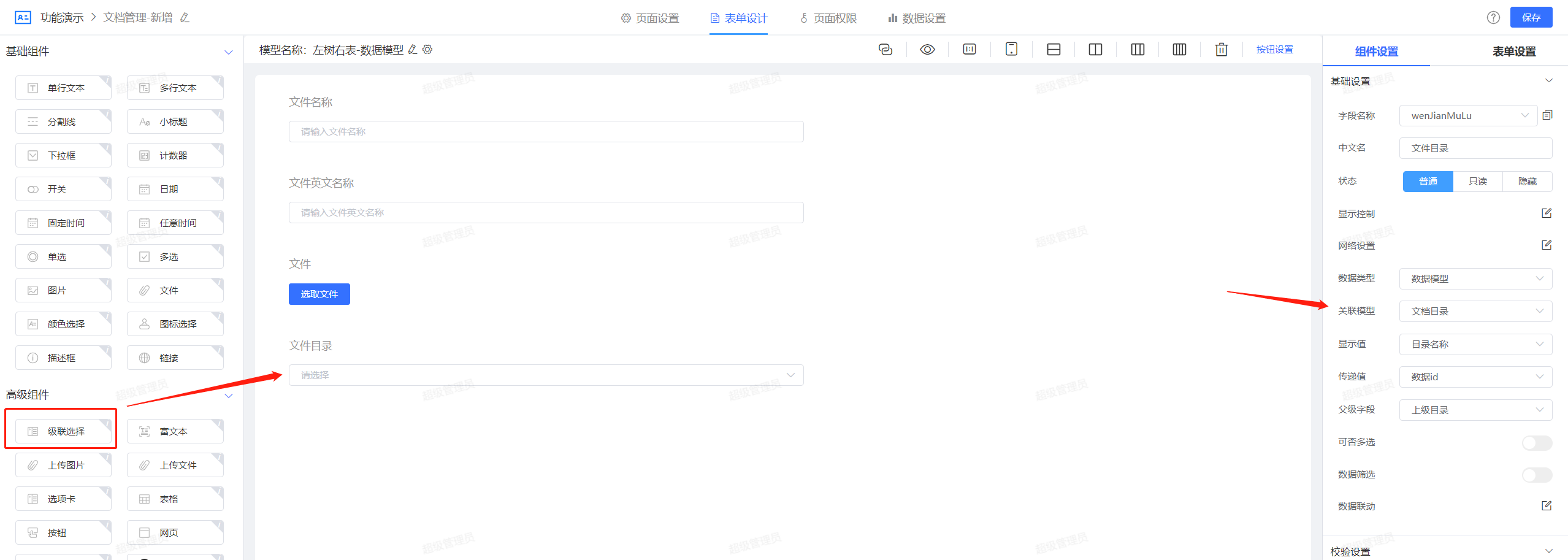Screen dimensions: 1568x560
Task: Switch to the 页面设置 tab
Action: point(650,18)
